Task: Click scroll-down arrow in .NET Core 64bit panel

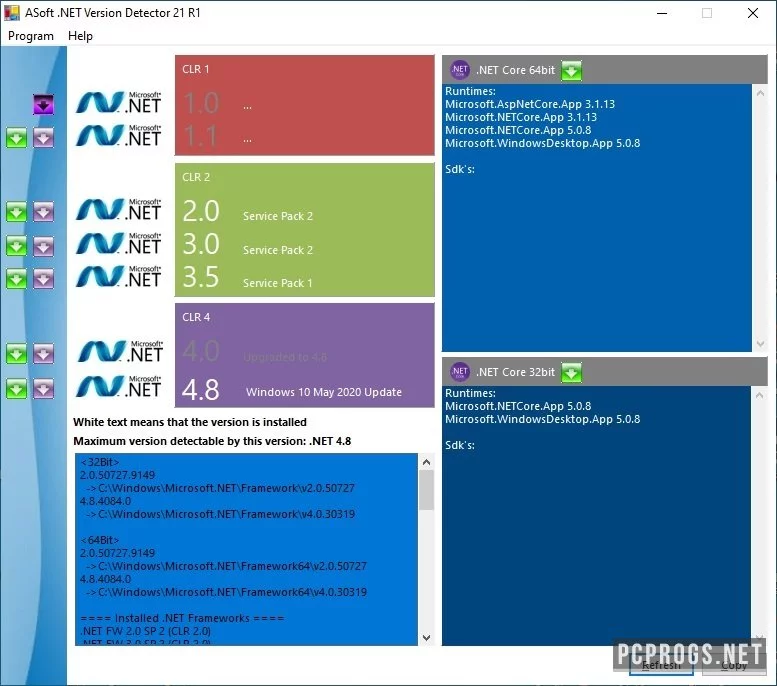Action: [x=760, y=344]
